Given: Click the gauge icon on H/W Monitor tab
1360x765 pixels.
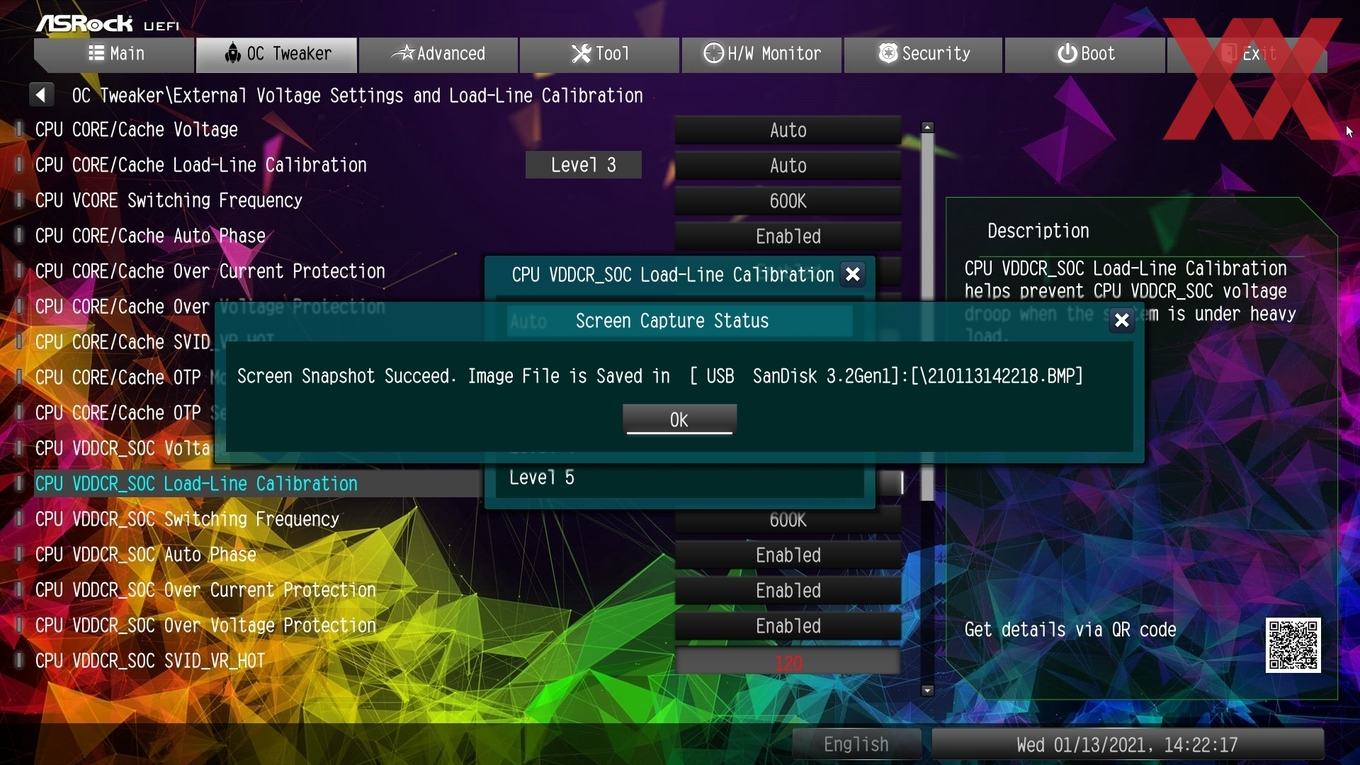Looking at the screenshot, I should pyautogui.click(x=713, y=53).
